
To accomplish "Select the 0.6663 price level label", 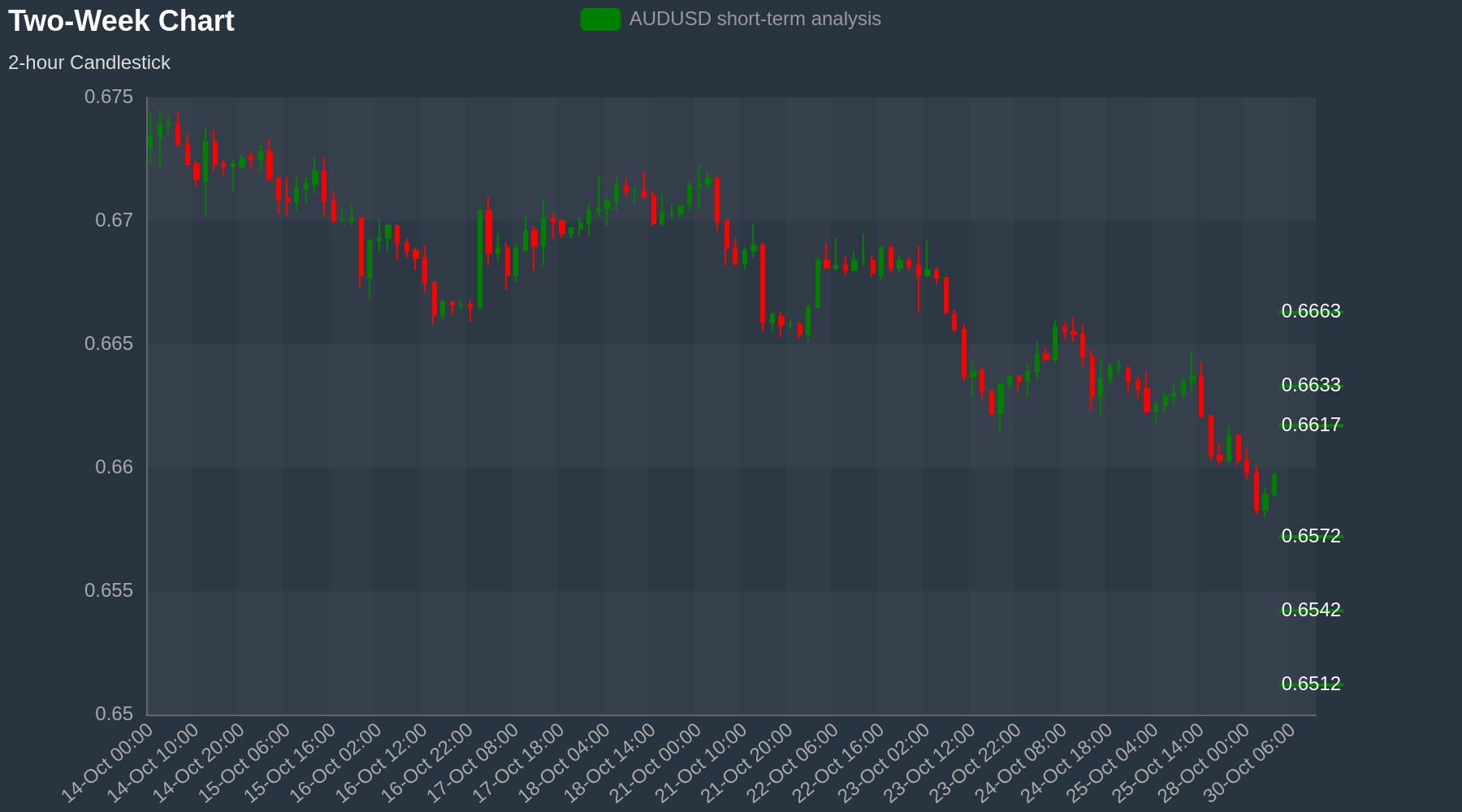I will click(1311, 312).
